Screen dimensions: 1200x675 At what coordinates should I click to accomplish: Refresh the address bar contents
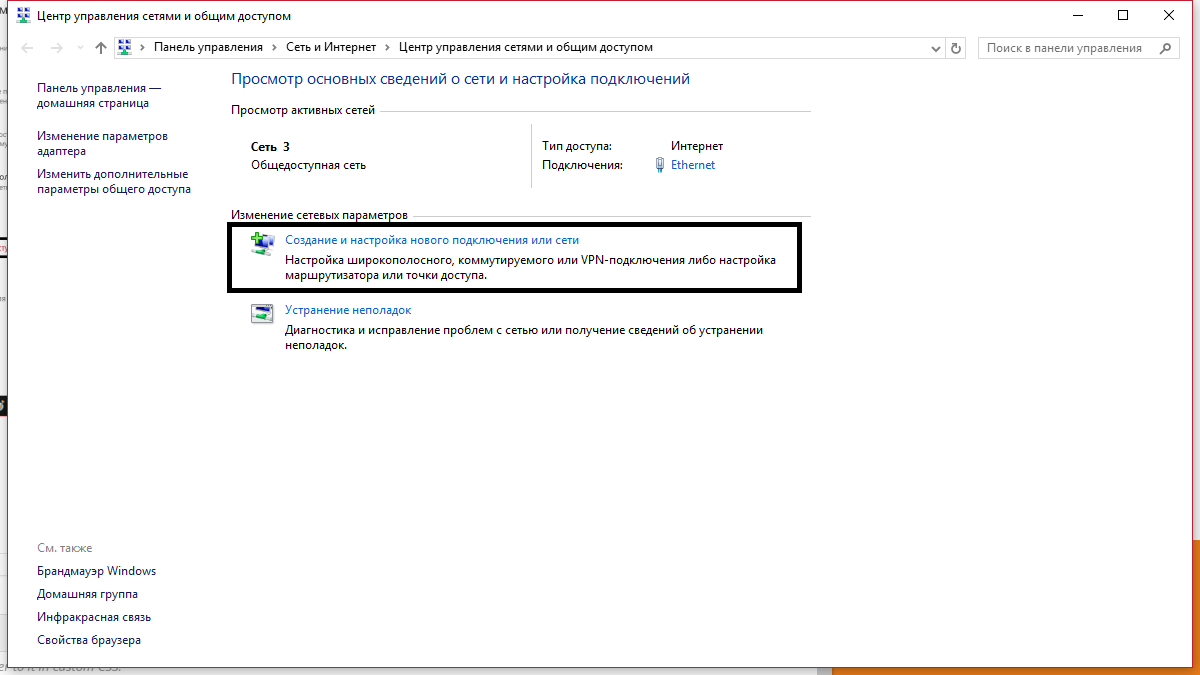(x=956, y=48)
